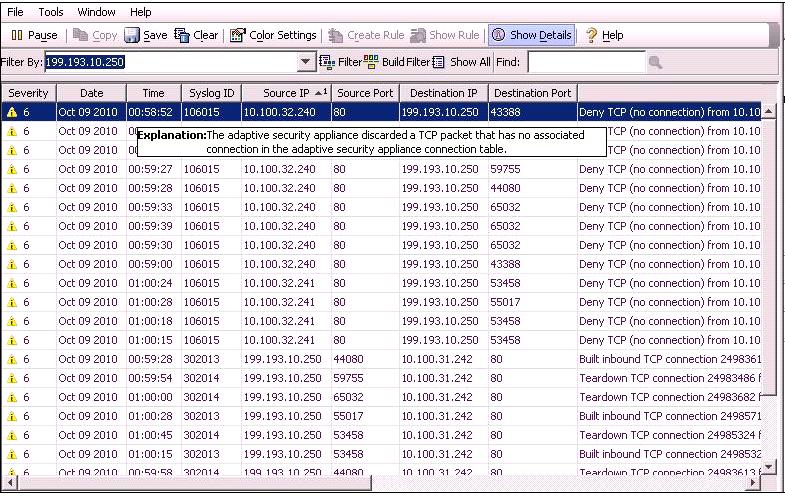785x496 pixels.
Task: Select the row with time 00:59:39
Action: (381, 226)
